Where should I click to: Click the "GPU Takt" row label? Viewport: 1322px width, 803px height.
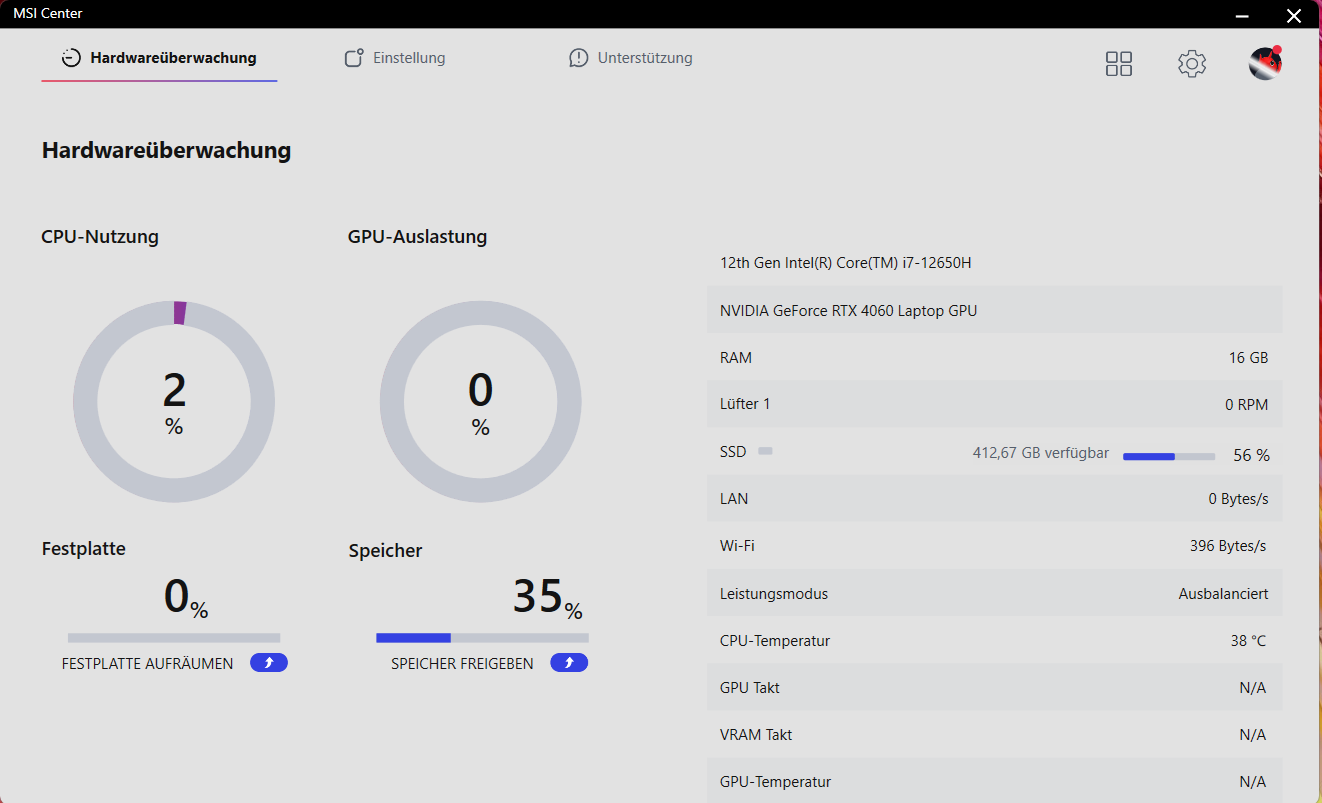pyautogui.click(x=750, y=688)
